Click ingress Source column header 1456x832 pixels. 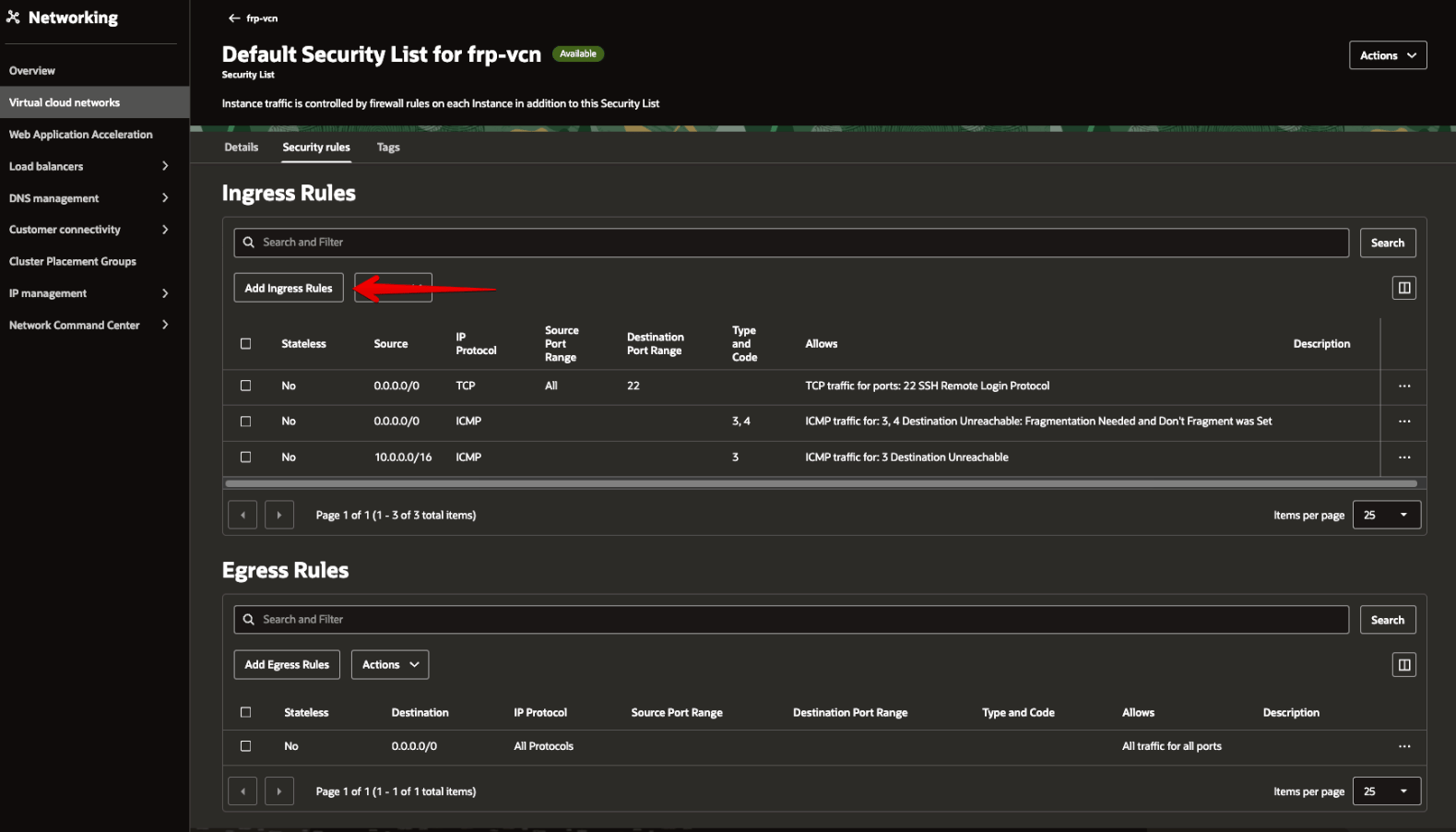click(x=391, y=344)
